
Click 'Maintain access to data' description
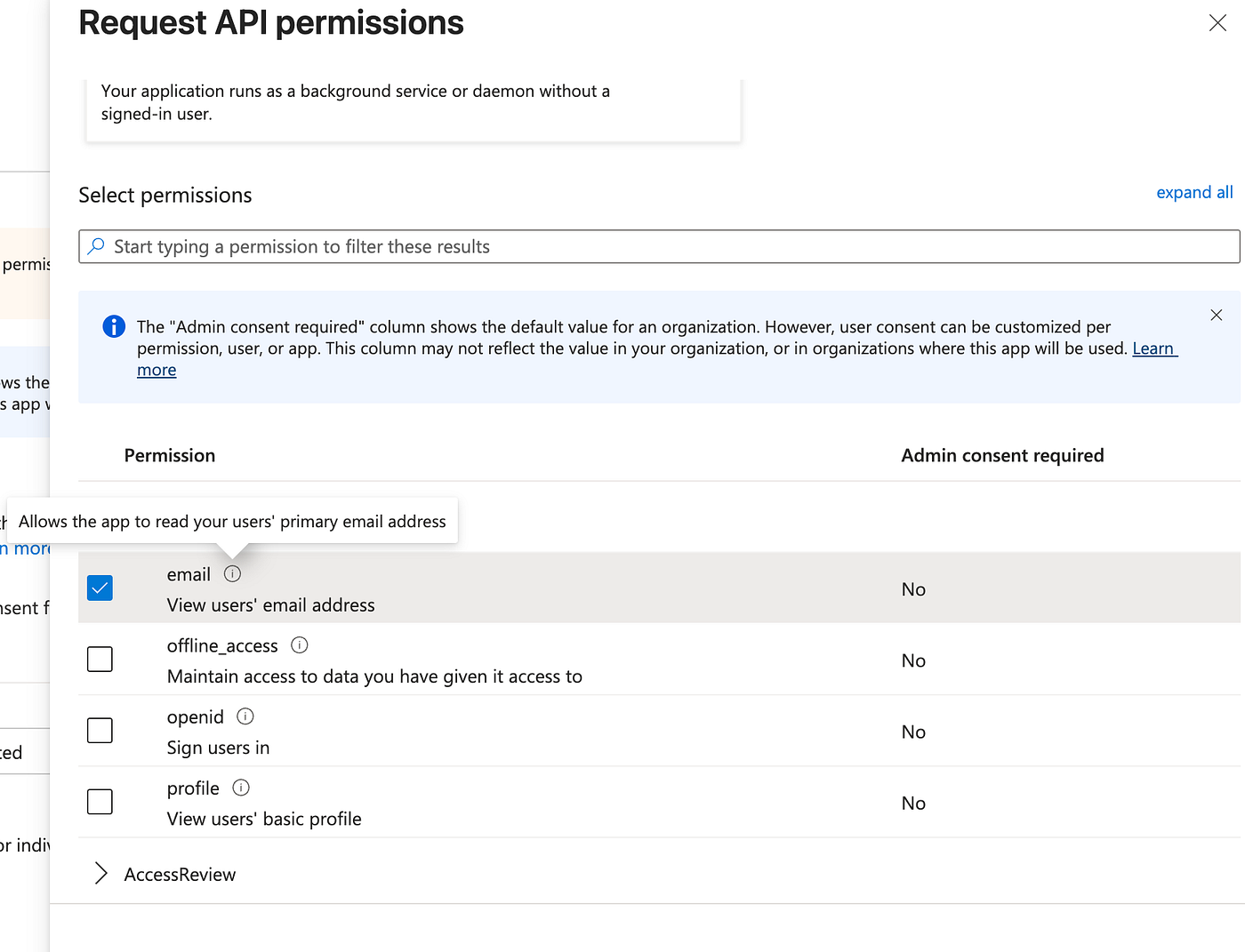tap(374, 676)
